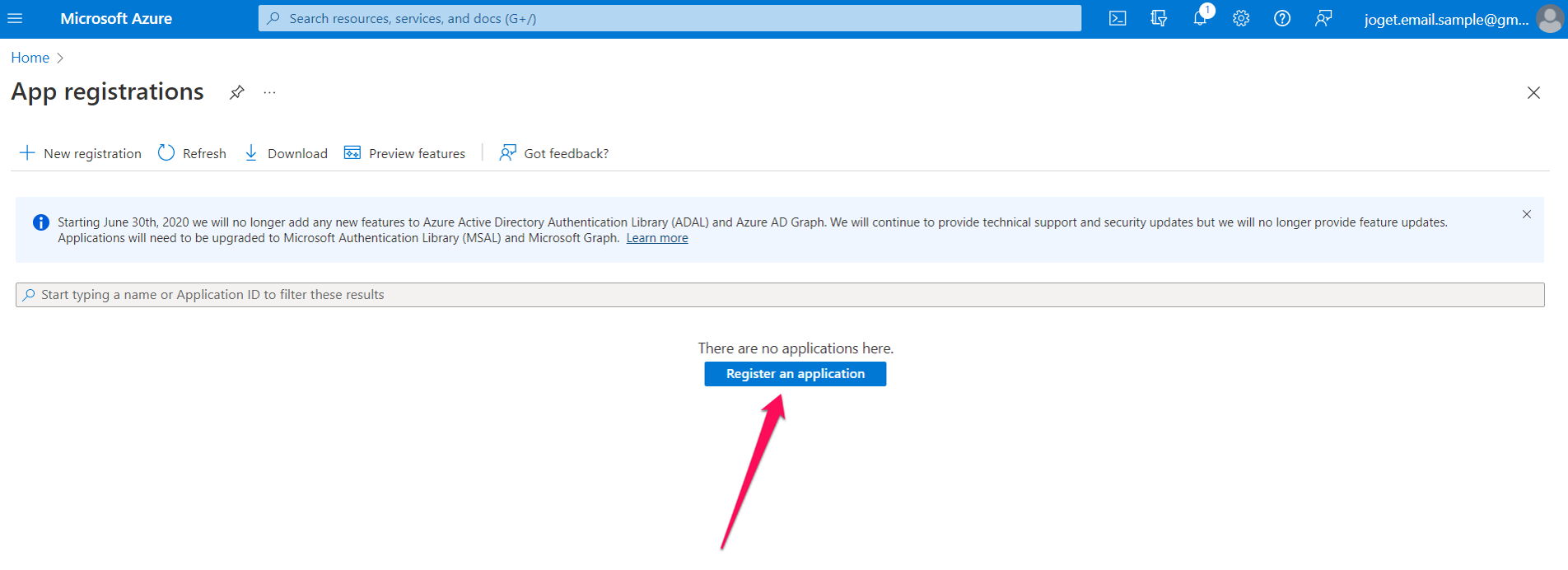
Task: Open the notifications bell
Action: (1201, 18)
